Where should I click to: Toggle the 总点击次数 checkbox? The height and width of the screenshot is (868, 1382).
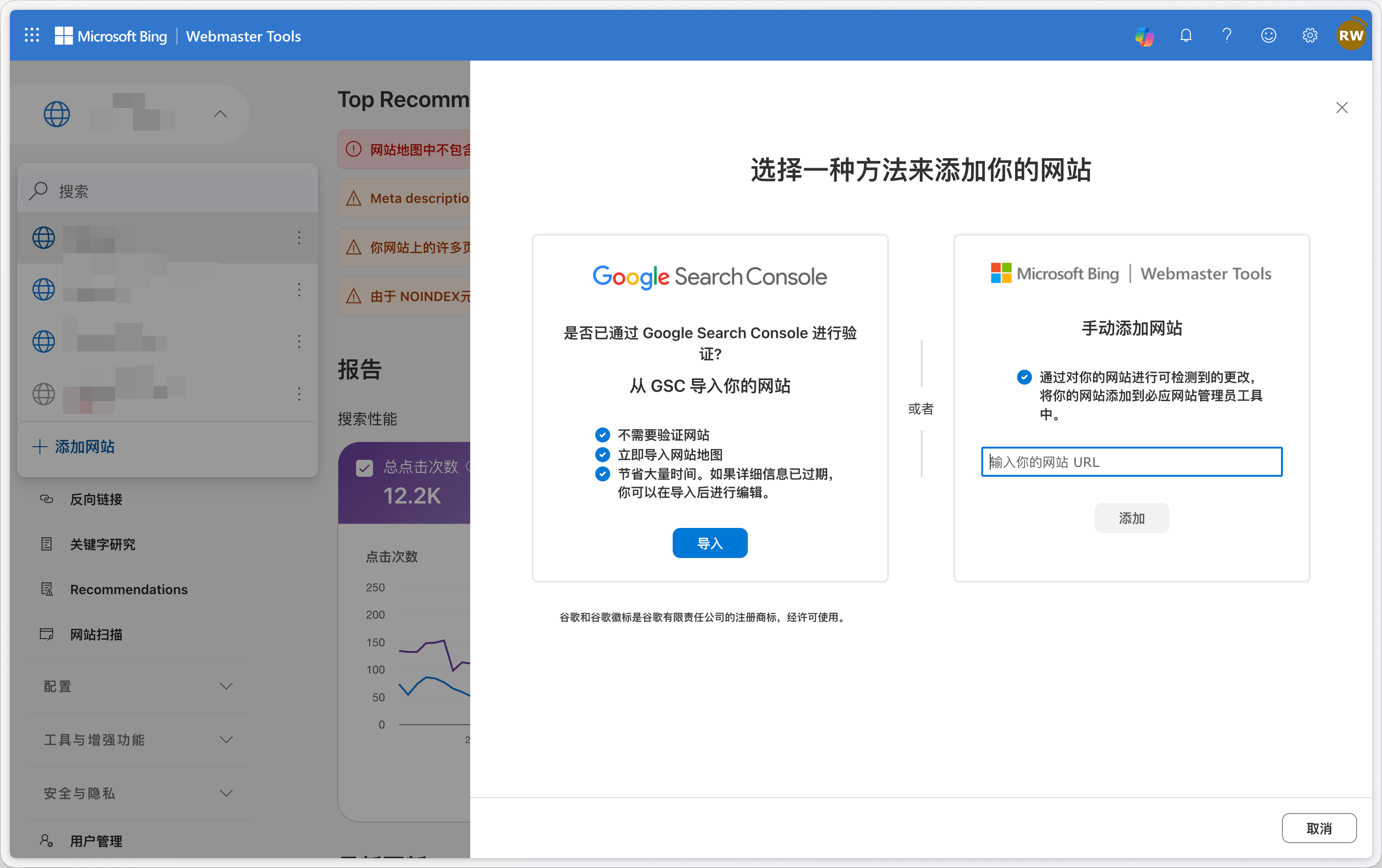pyautogui.click(x=364, y=467)
